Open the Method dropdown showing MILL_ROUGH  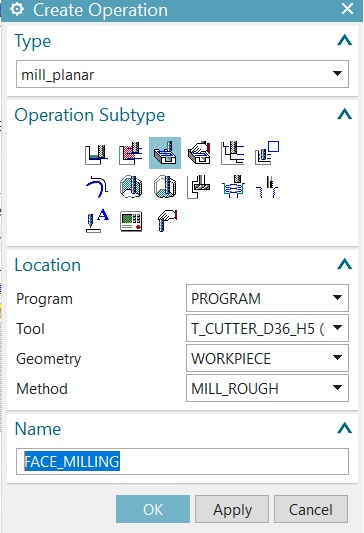[x=267, y=388]
